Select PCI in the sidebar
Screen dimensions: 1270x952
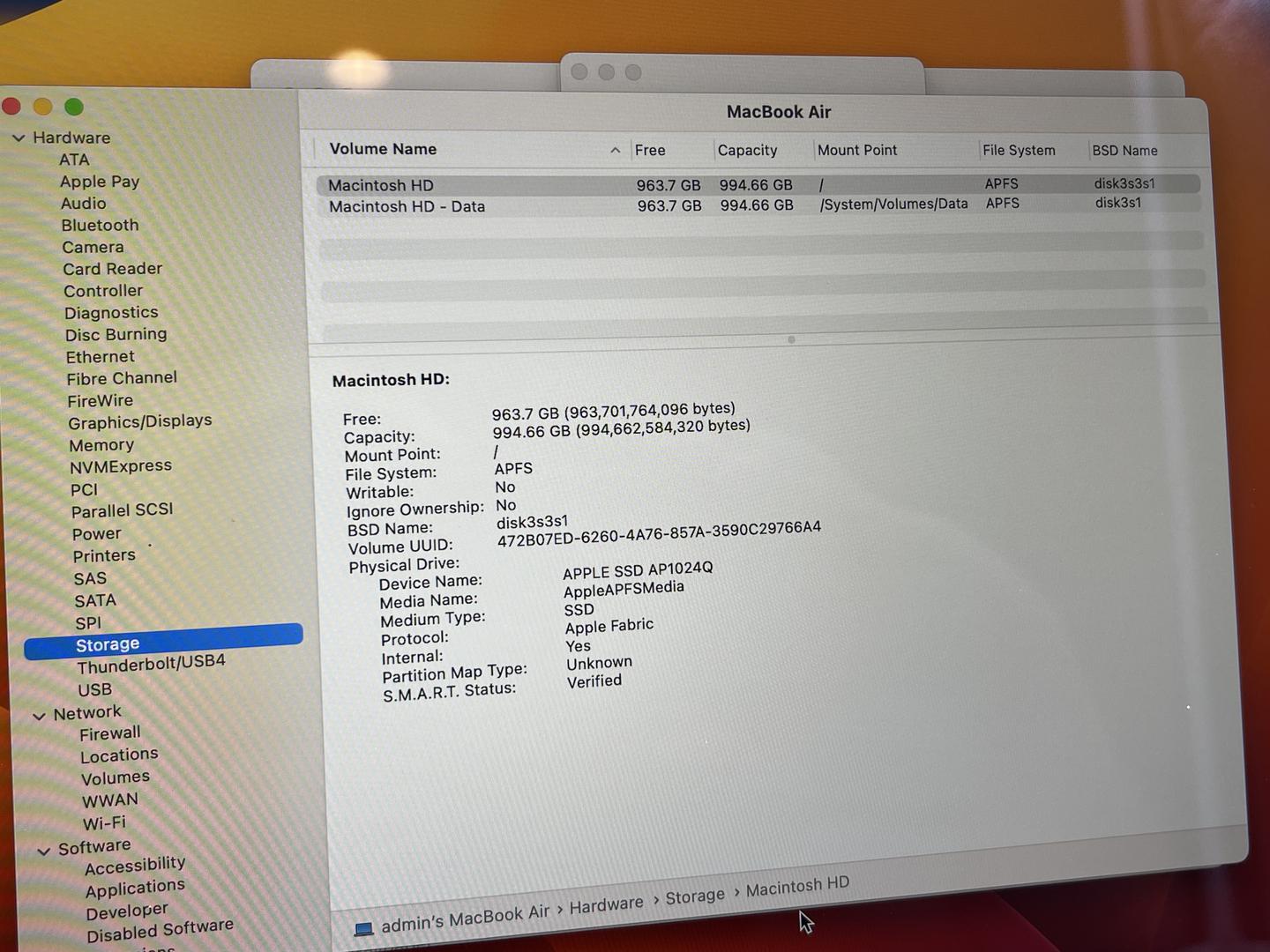pos(84,490)
